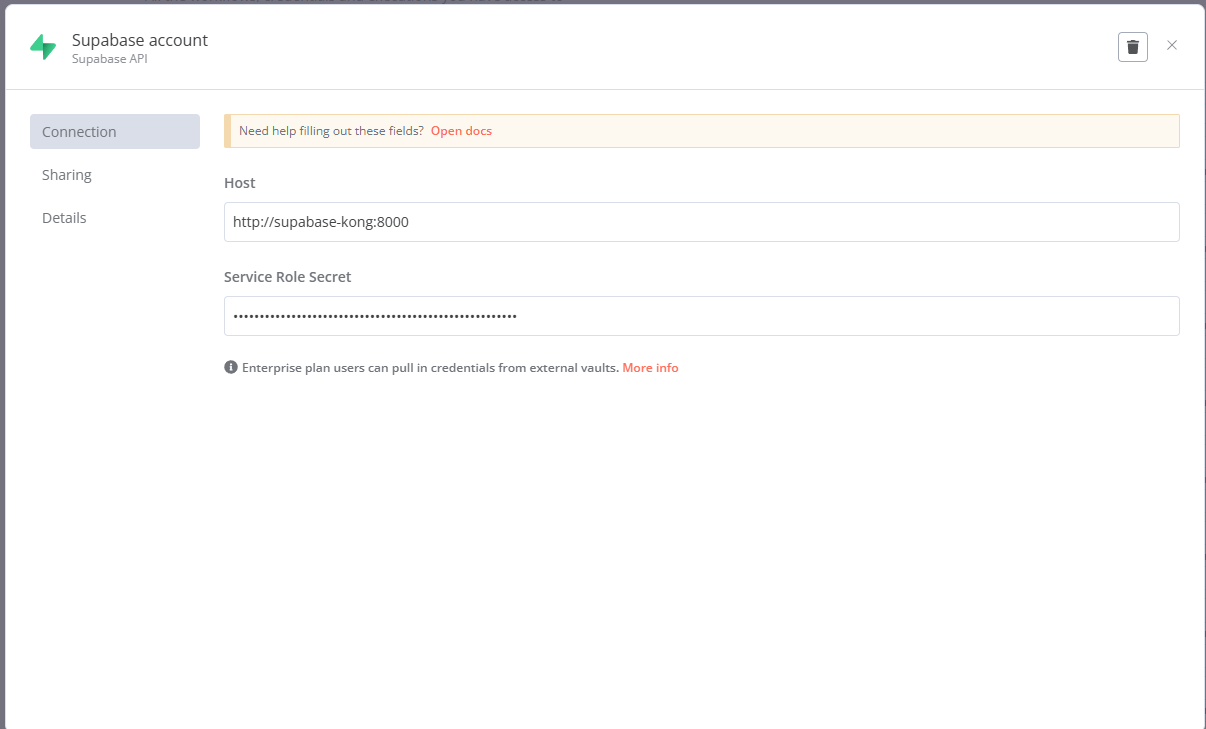Follow the Open docs link
Image resolution: width=1206 pixels, height=729 pixels.
coord(461,131)
